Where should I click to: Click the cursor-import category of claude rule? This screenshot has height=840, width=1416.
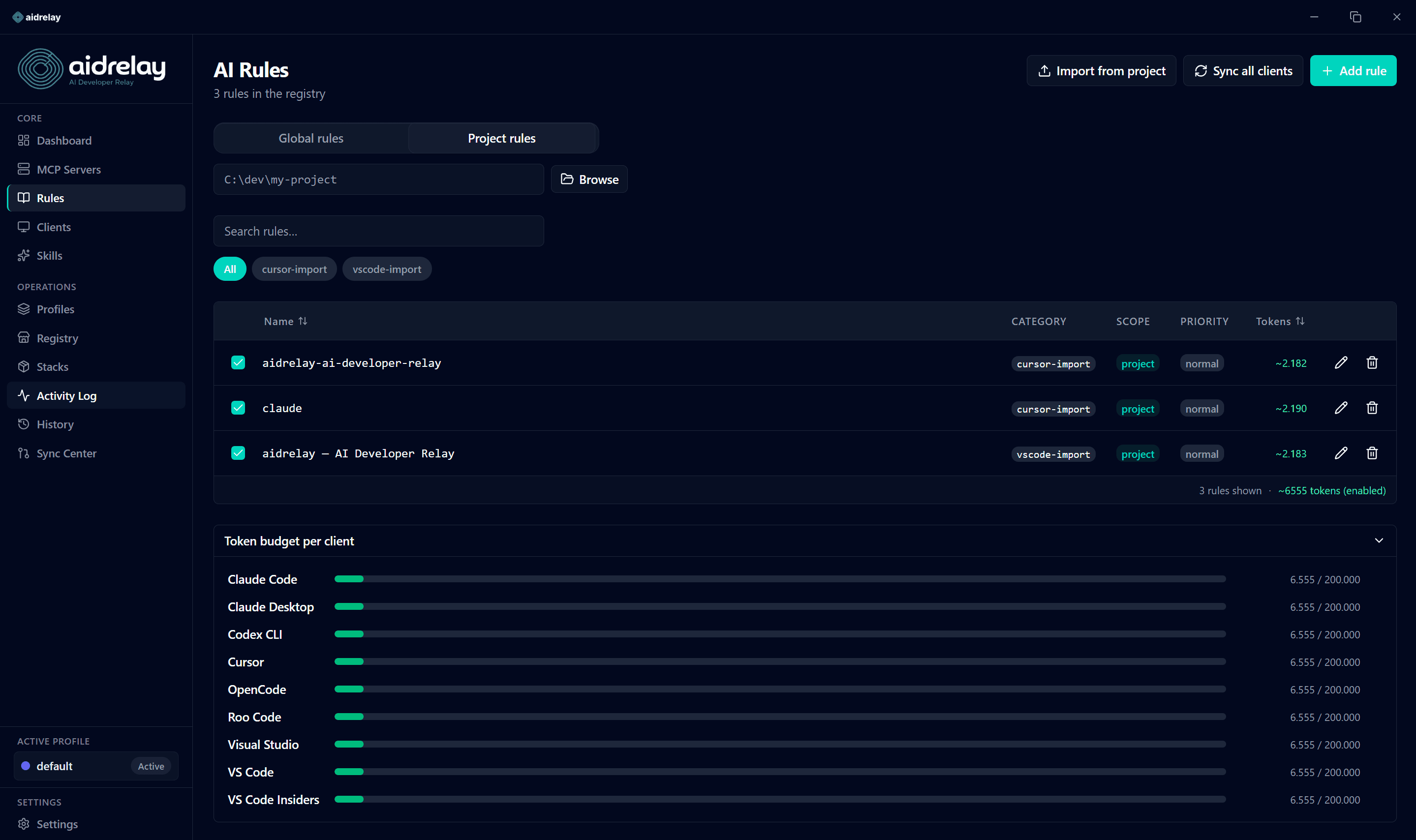click(x=1053, y=409)
